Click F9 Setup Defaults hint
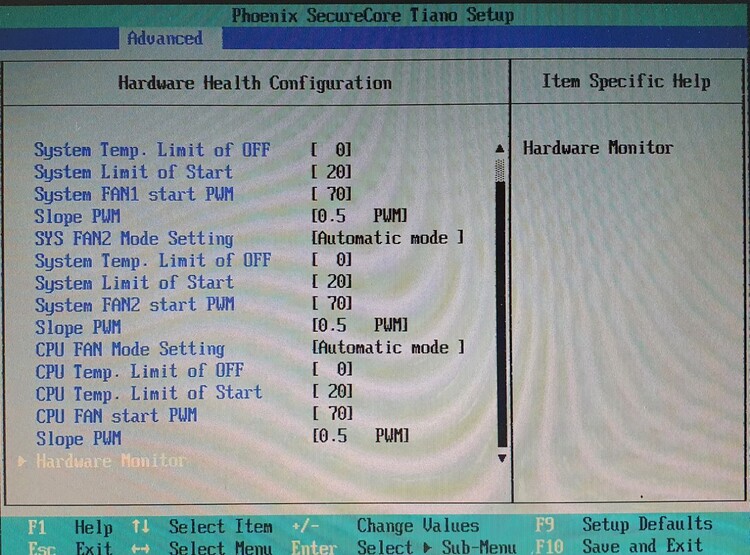Viewport: 750px width, 555px height. [624, 525]
